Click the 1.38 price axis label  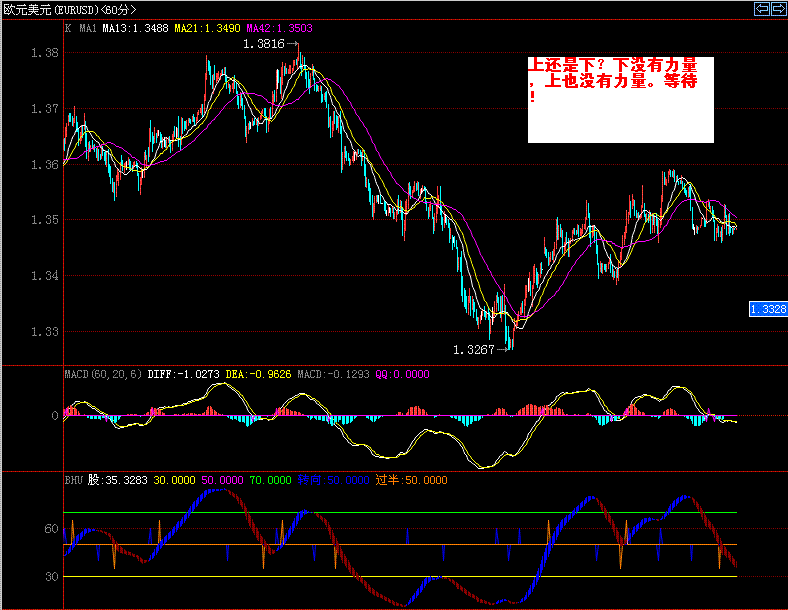[45, 53]
